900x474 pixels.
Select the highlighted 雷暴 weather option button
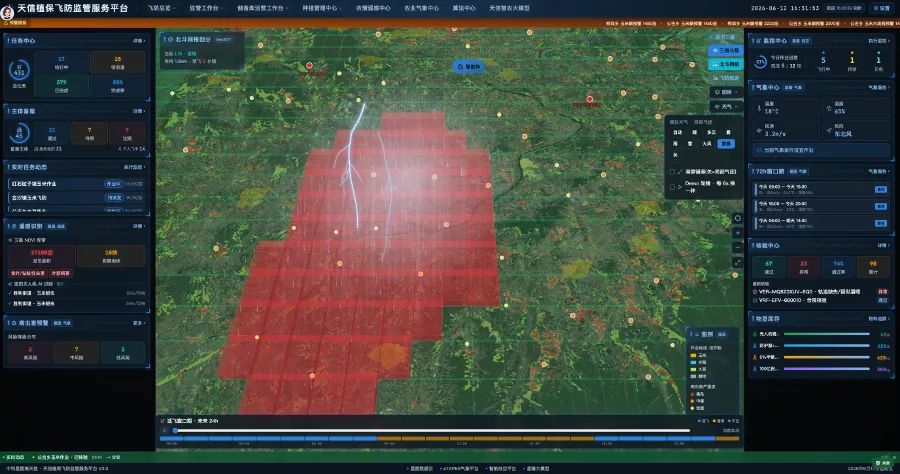click(726, 143)
